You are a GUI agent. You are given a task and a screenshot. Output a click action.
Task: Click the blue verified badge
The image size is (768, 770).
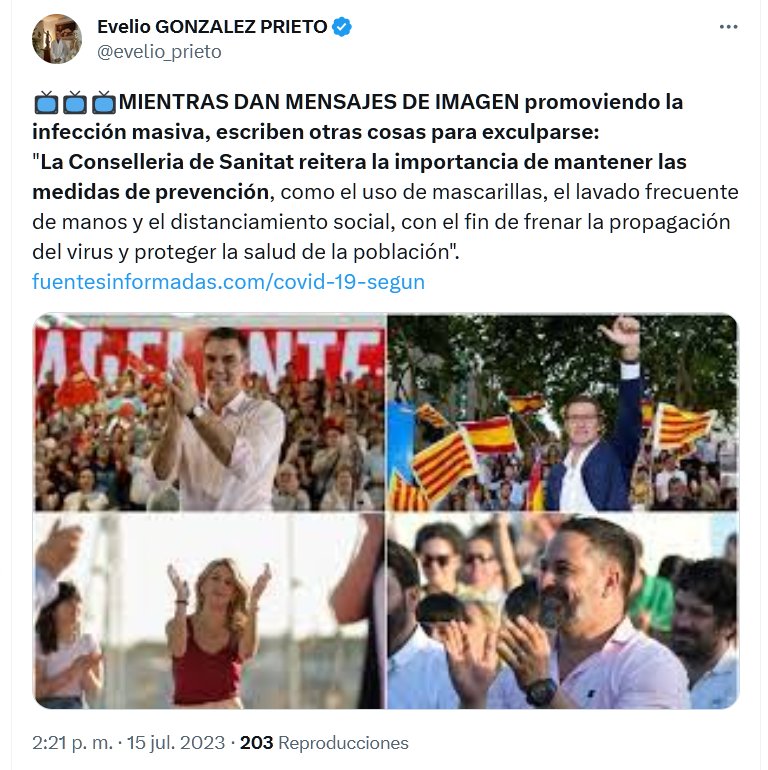(x=342, y=27)
